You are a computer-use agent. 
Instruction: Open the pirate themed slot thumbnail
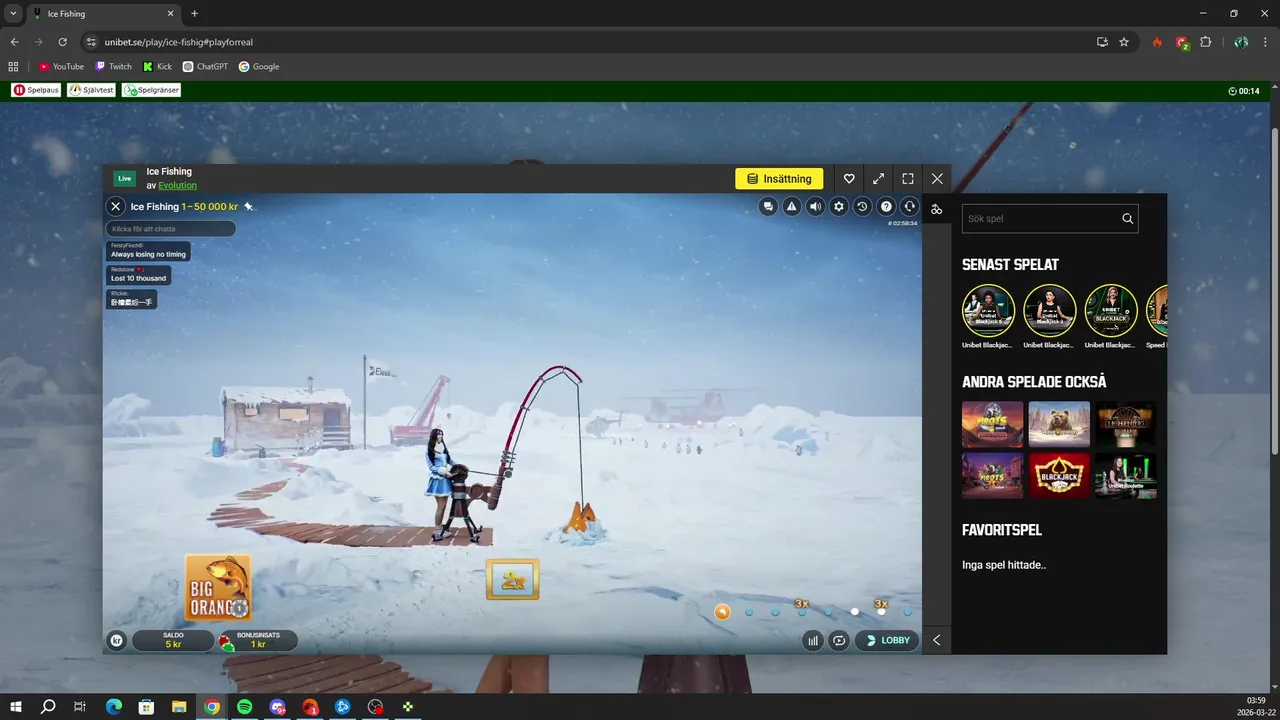pos(993,424)
